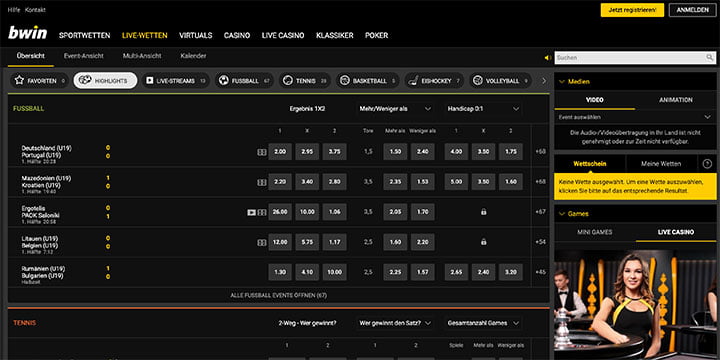Click locked handicap icon in Litauen row

click(483, 242)
